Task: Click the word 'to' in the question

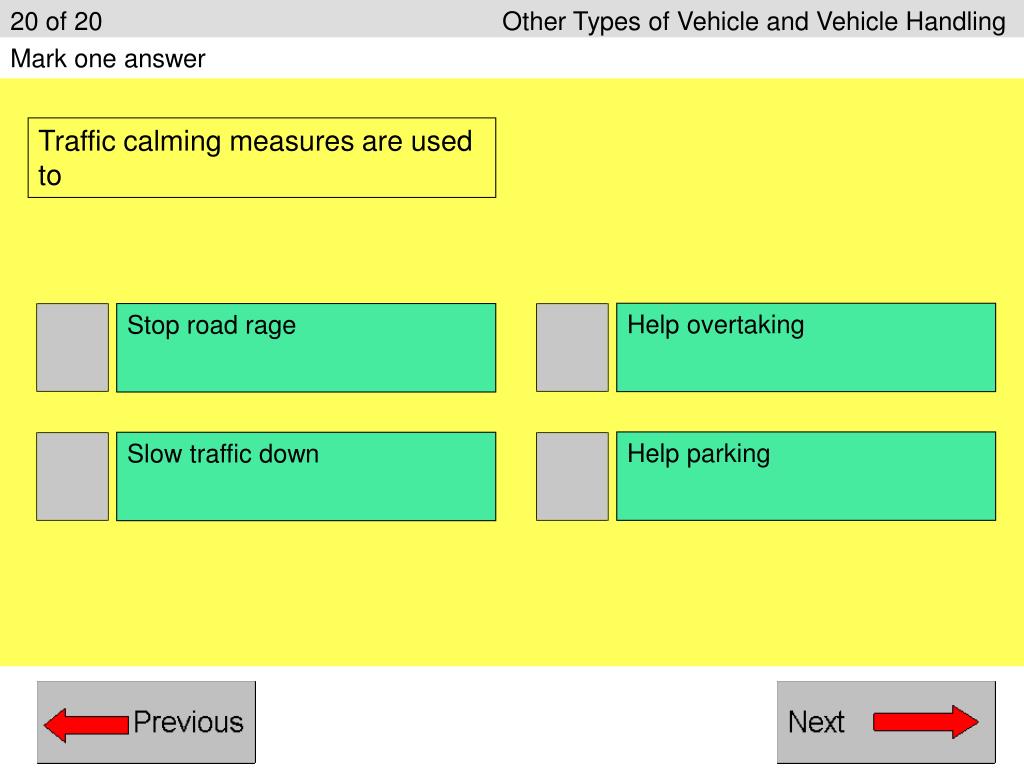Action: tap(50, 176)
